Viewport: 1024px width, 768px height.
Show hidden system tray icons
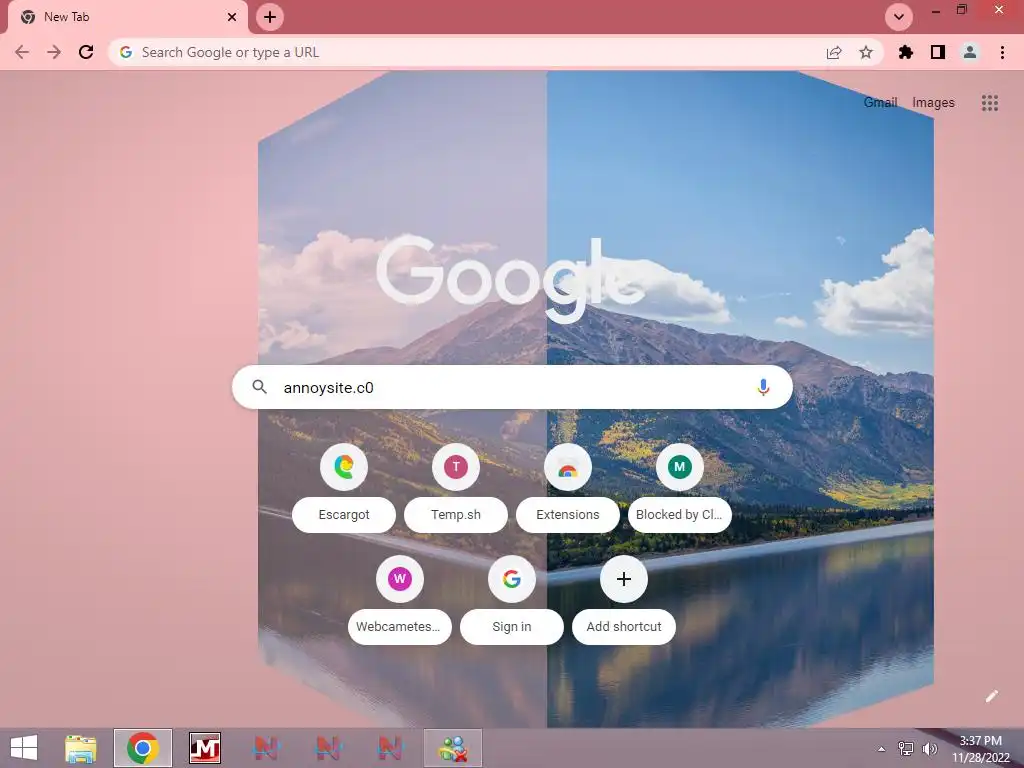coord(882,749)
